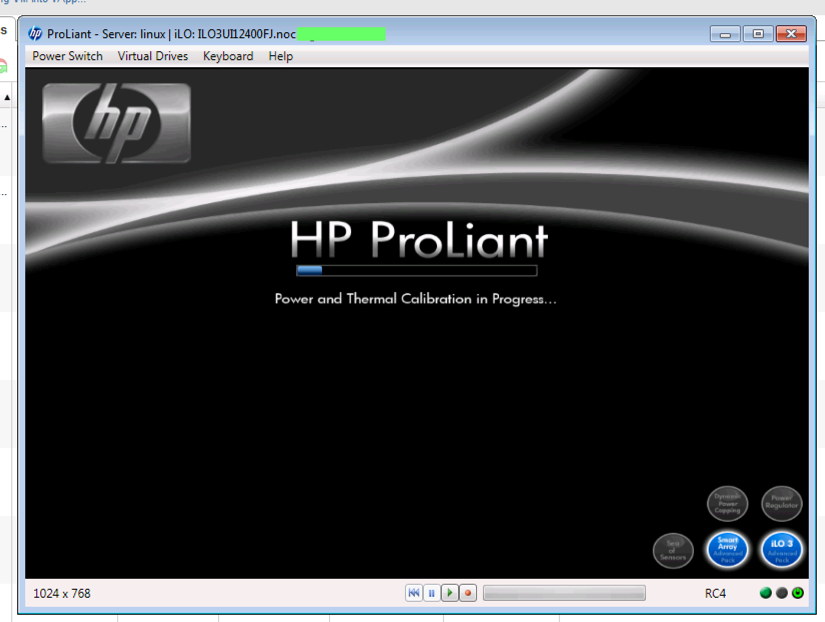Screen dimensions: 825x622
Task: Open the Keyboard menu
Action: coord(228,56)
